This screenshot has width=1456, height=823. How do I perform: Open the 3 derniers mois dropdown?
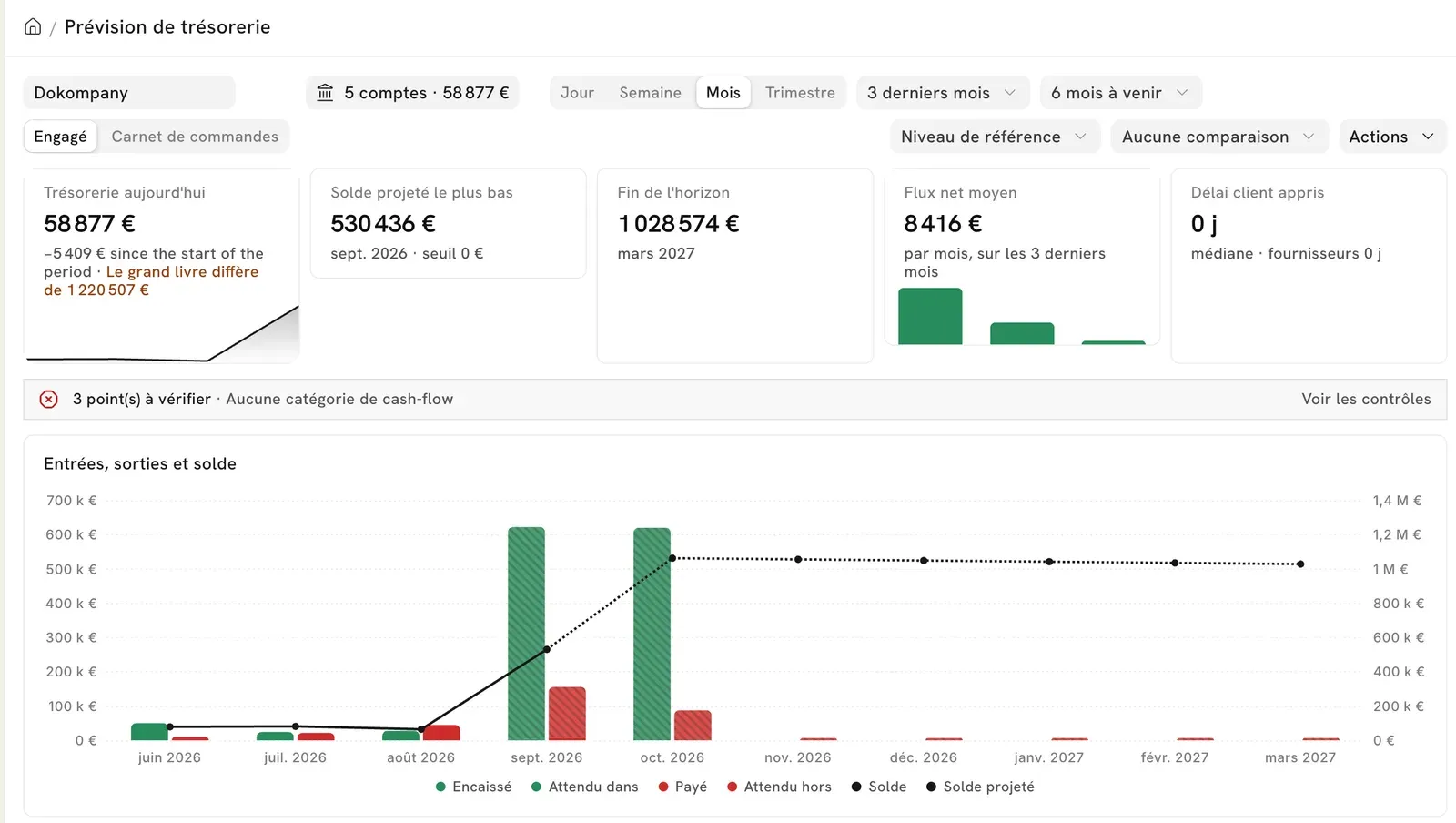coord(943,93)
